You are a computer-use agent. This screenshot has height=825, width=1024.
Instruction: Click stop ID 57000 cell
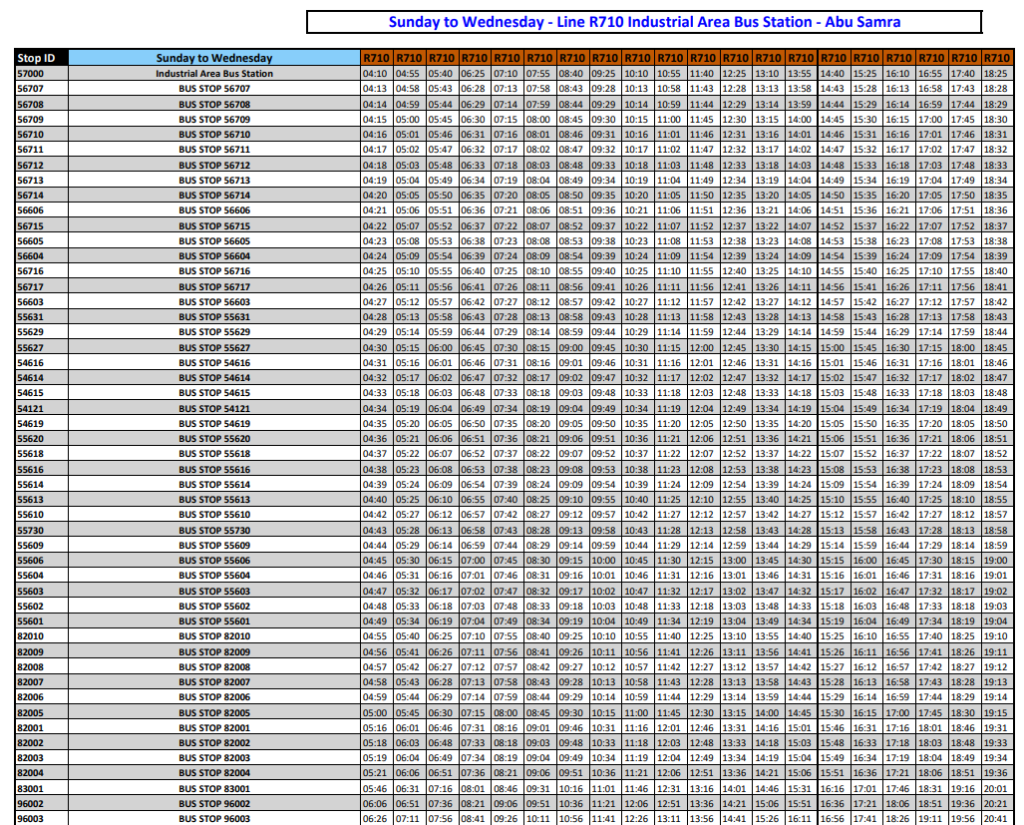click(30, 74)
